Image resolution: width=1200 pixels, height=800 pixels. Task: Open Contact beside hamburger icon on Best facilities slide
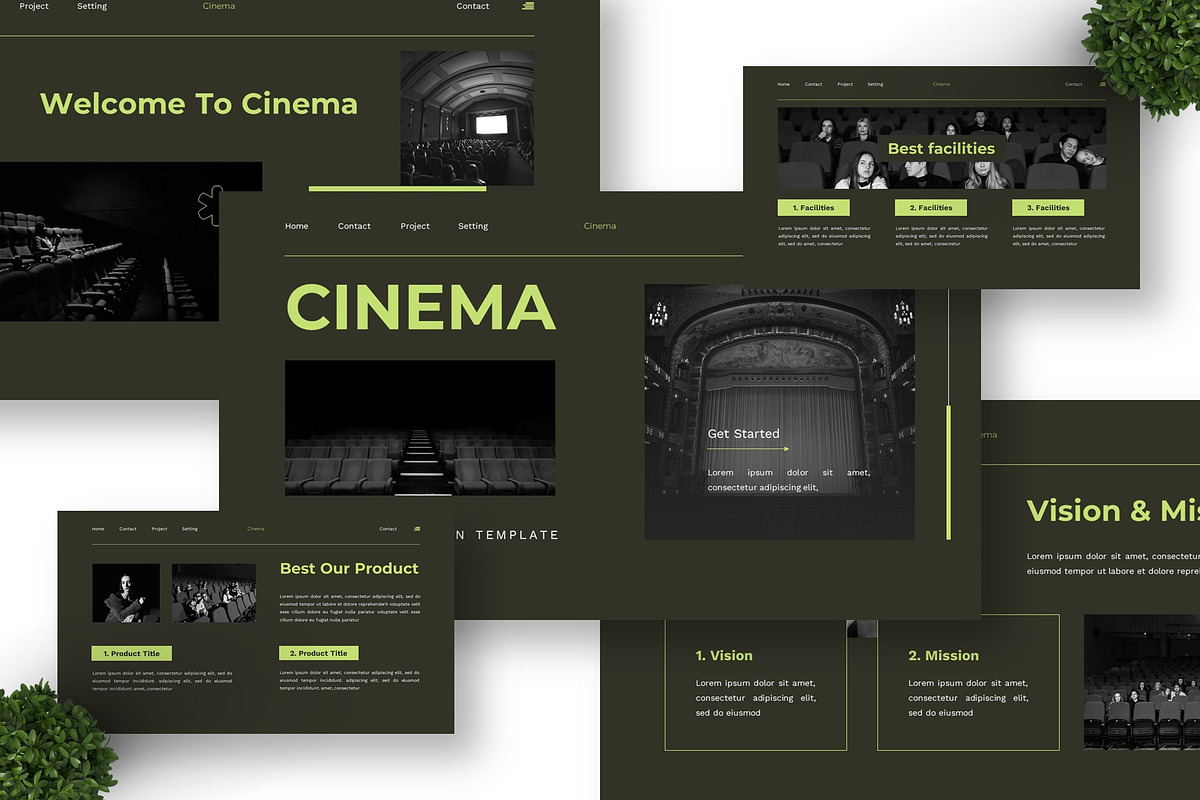(1074, 84)
